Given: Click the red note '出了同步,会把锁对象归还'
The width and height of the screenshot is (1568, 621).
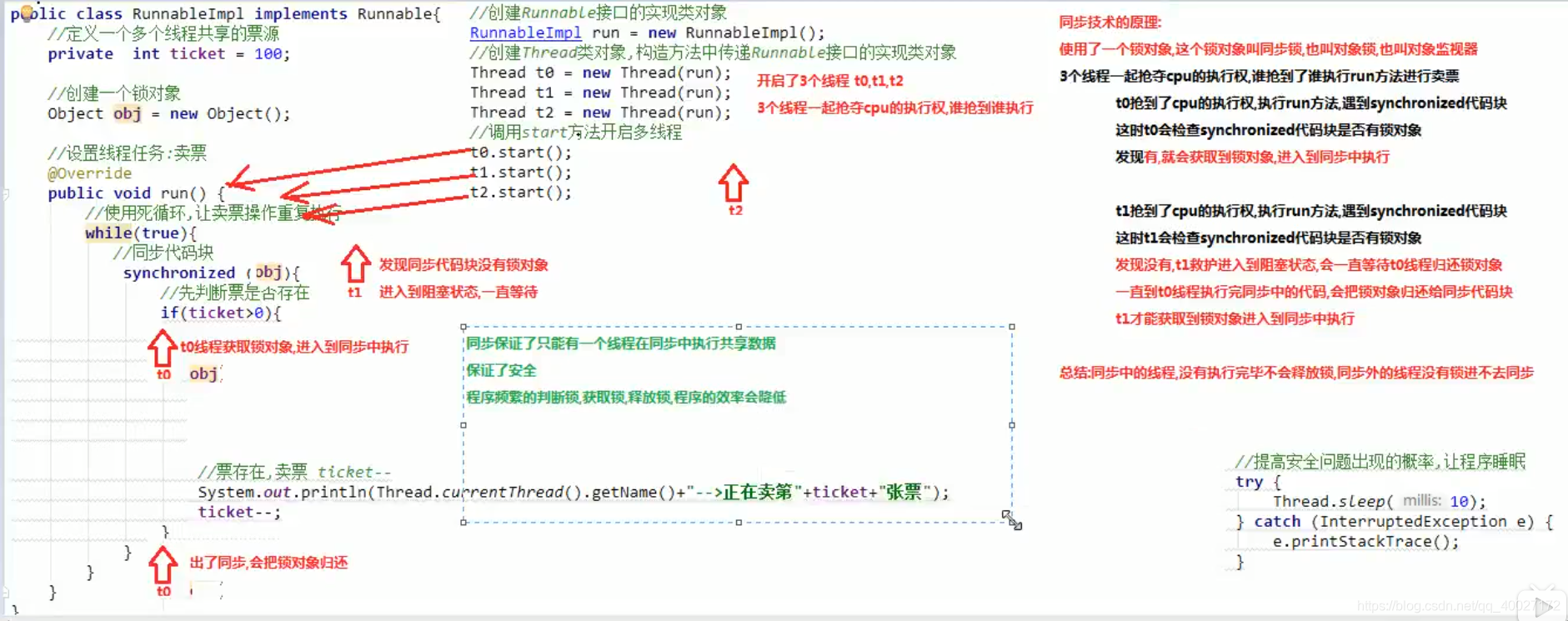Looking at the screenshot, I should pos(268,563).
